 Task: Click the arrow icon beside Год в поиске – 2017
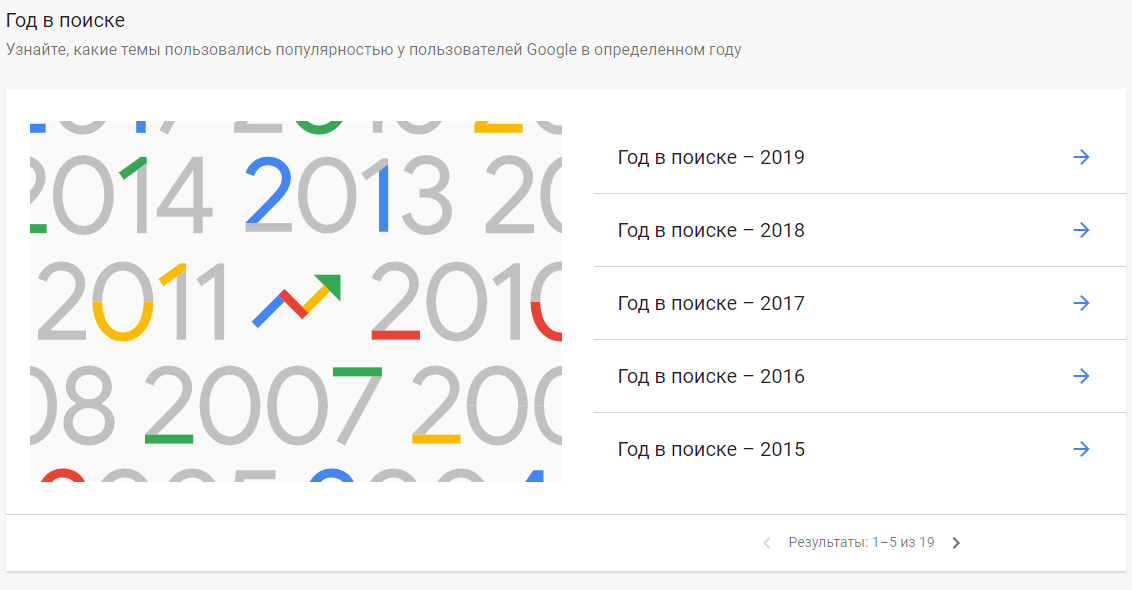point(1081,303)
